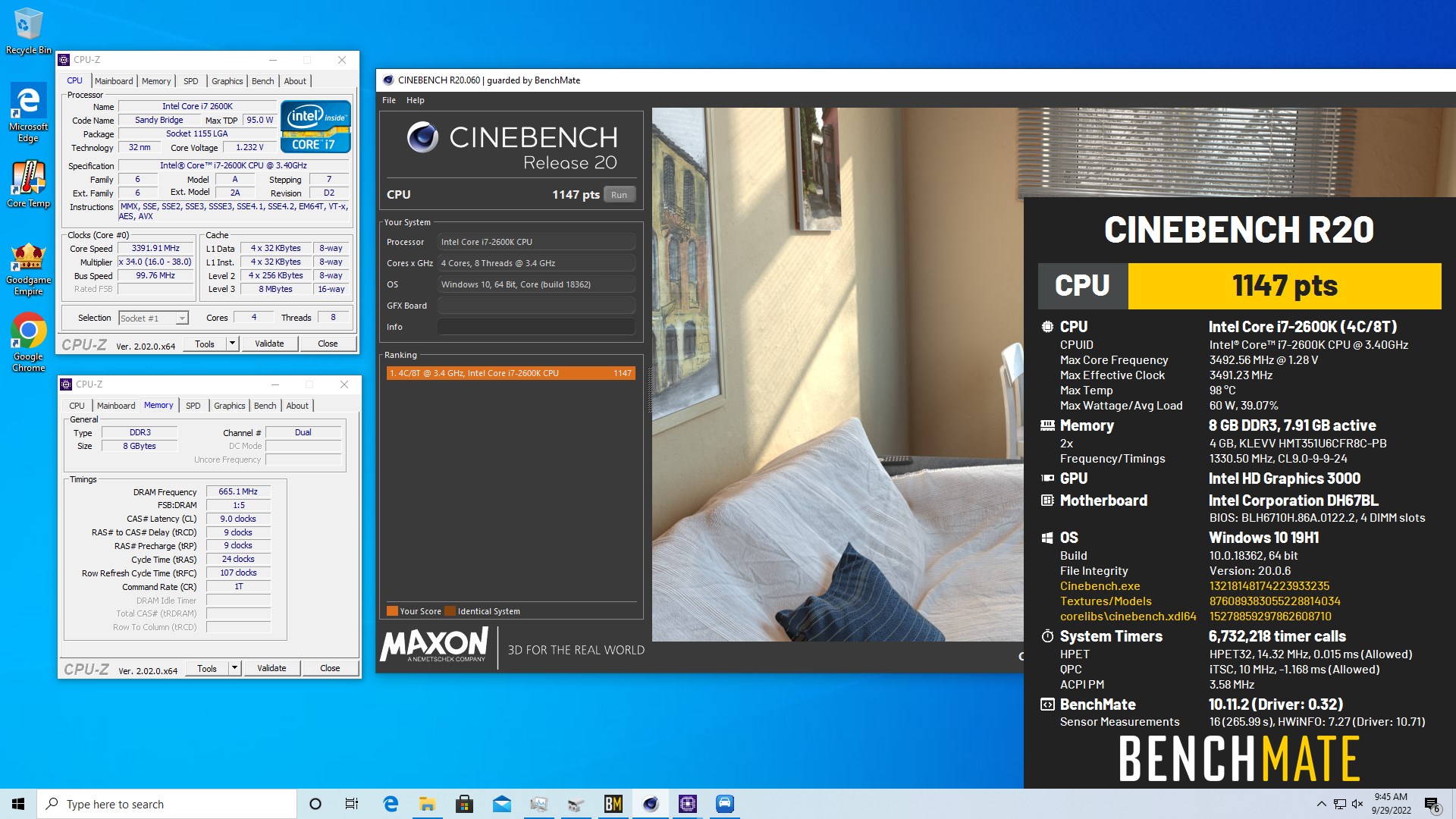Click Validate in upper CPU-Z window

point(269,344)
